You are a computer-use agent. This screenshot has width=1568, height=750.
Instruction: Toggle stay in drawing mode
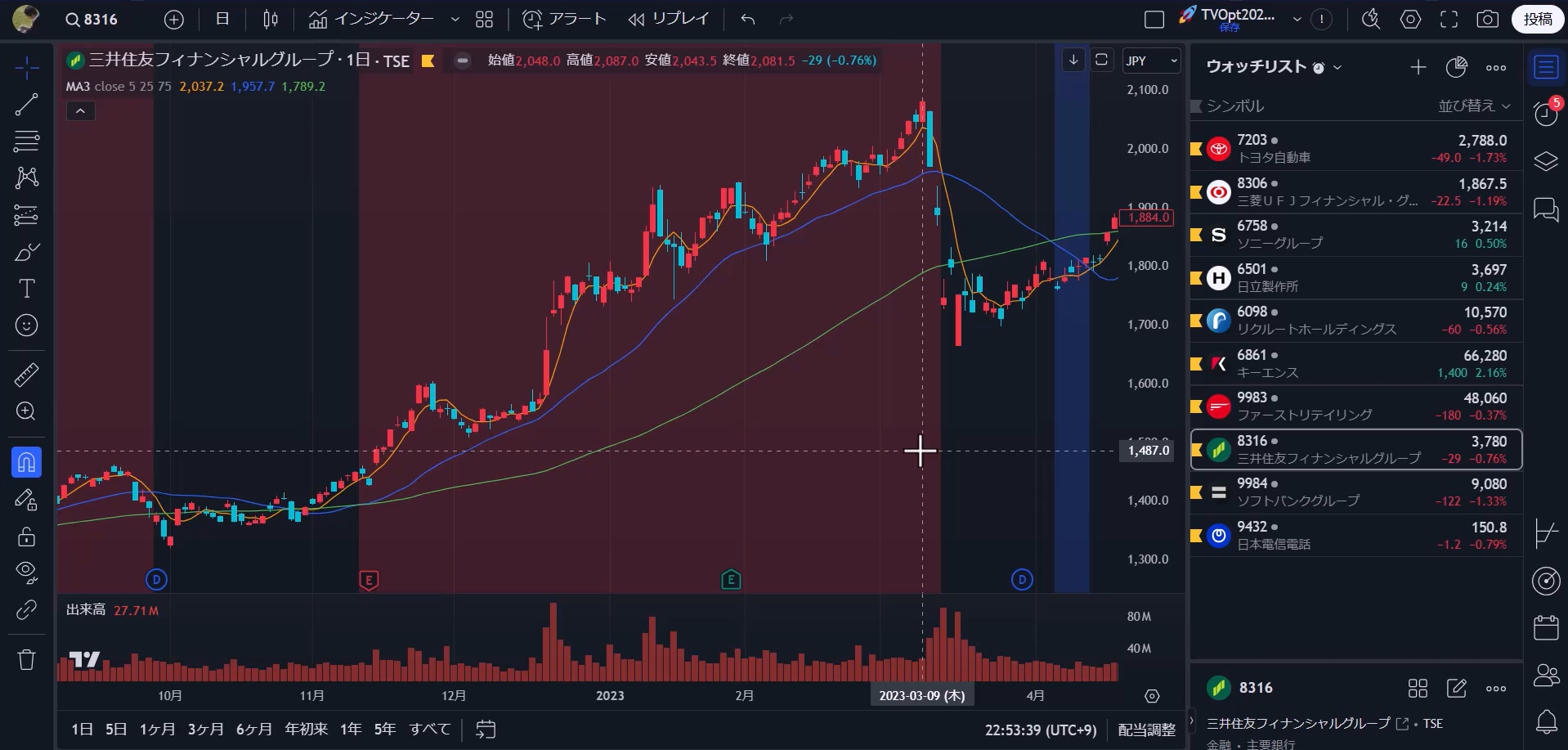pos(26,500)
